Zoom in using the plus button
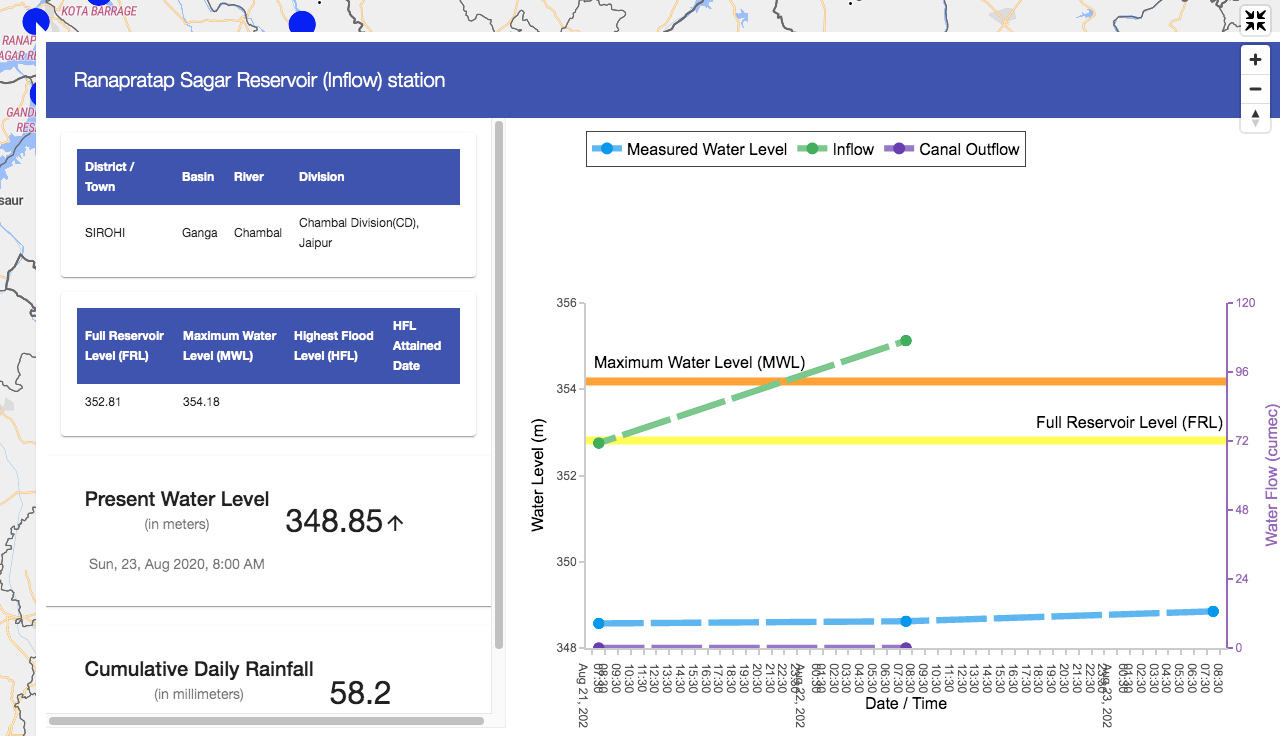1280x736 pixels. coord(1255,60)
